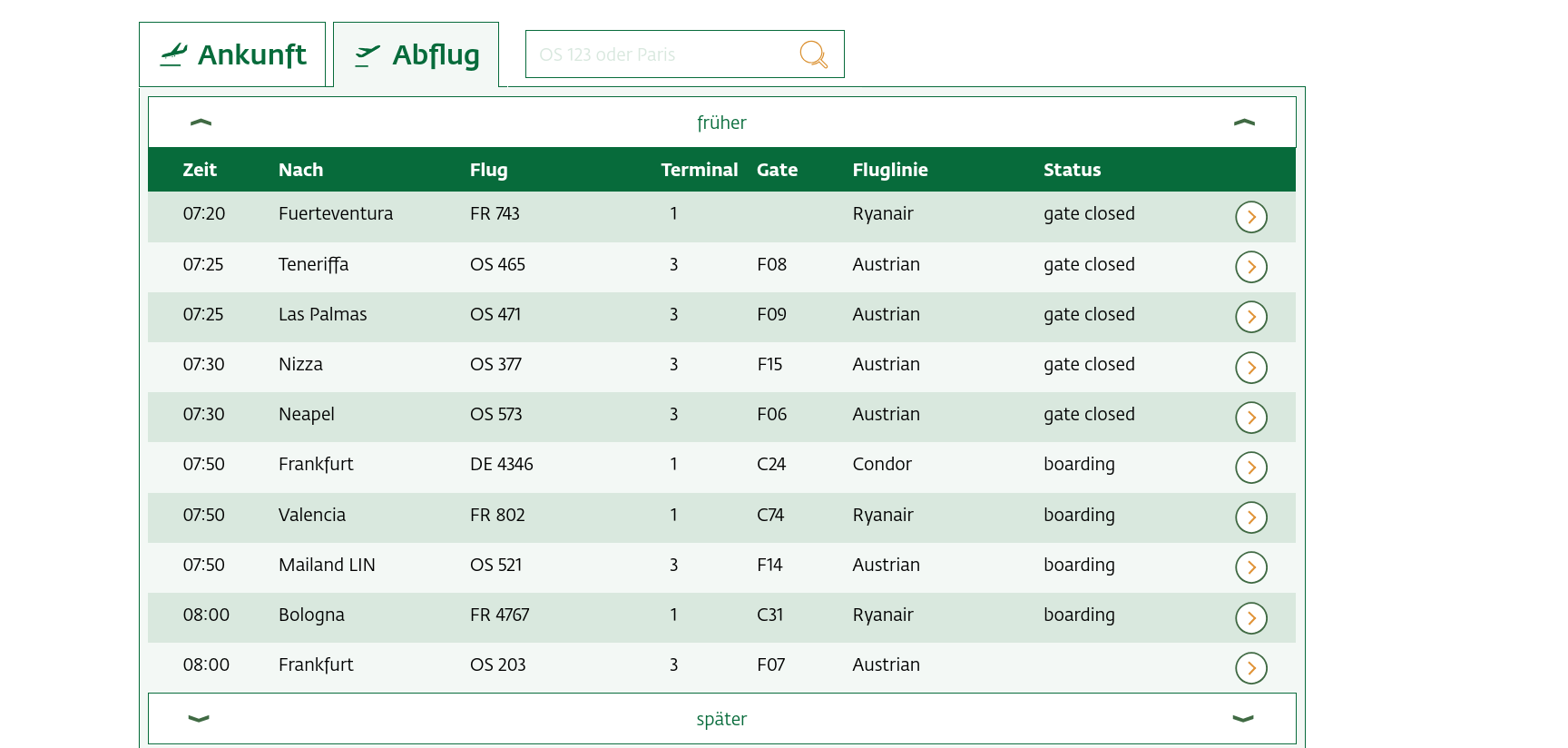The image size is (1568, 748).
Task: Open details arrow for Neapel flight OS 573
Action: coord(1250,418)
